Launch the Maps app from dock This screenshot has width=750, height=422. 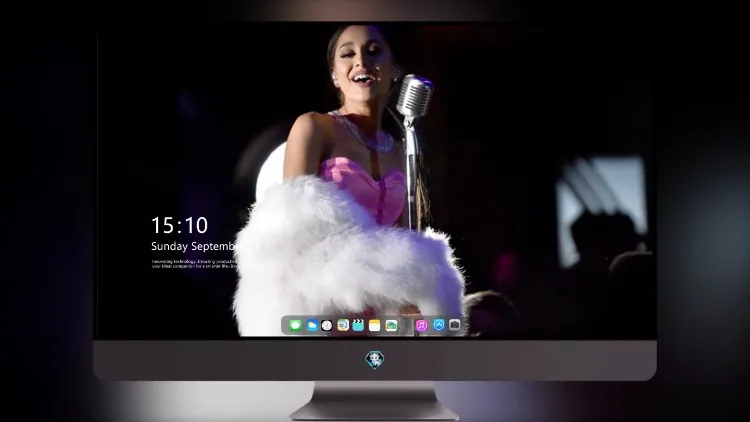click(343, 325)
